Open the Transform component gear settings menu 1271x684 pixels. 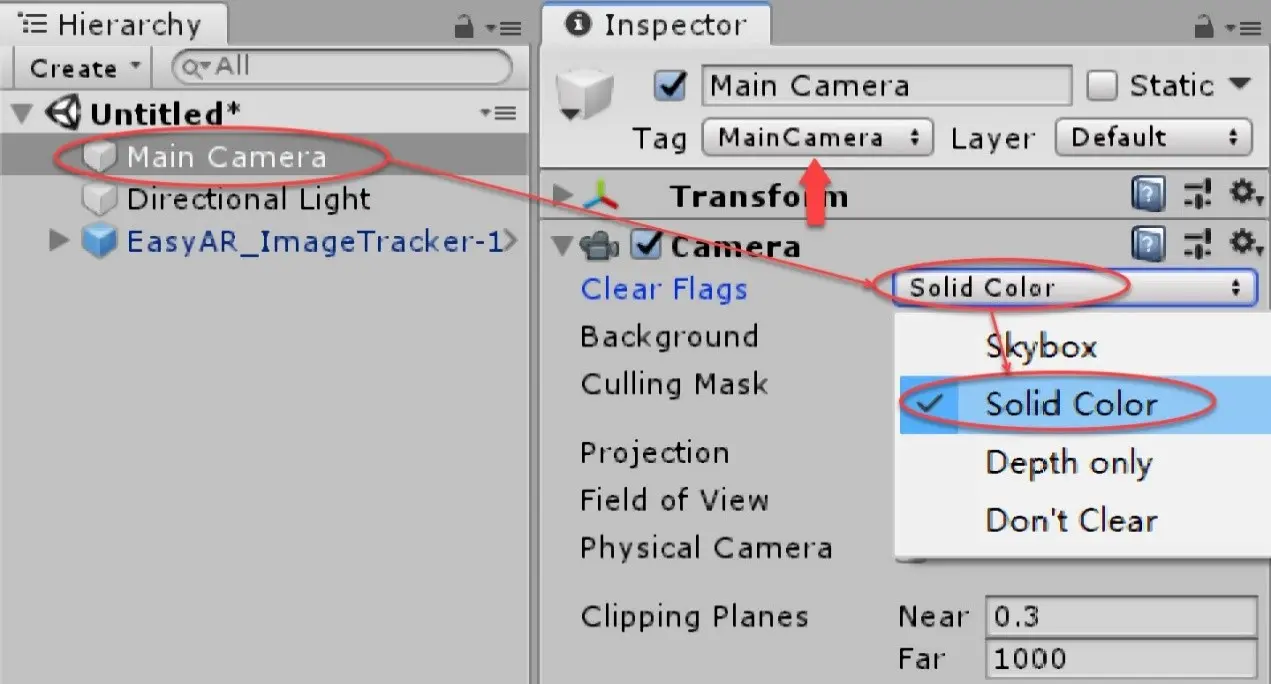tap(1242, 194)
